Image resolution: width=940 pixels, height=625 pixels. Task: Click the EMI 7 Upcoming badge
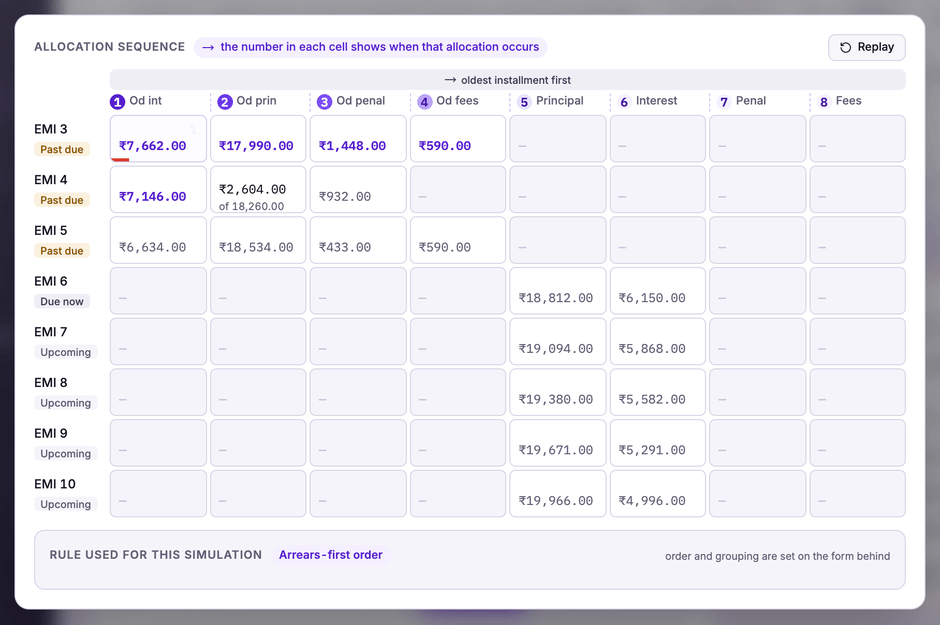pos(65,352)
